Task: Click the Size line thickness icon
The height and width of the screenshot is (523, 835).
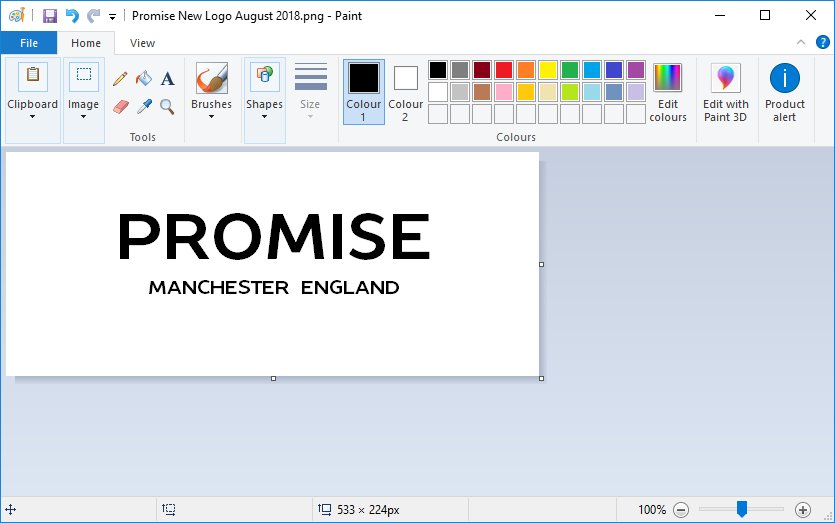Action: pos(310,77)
